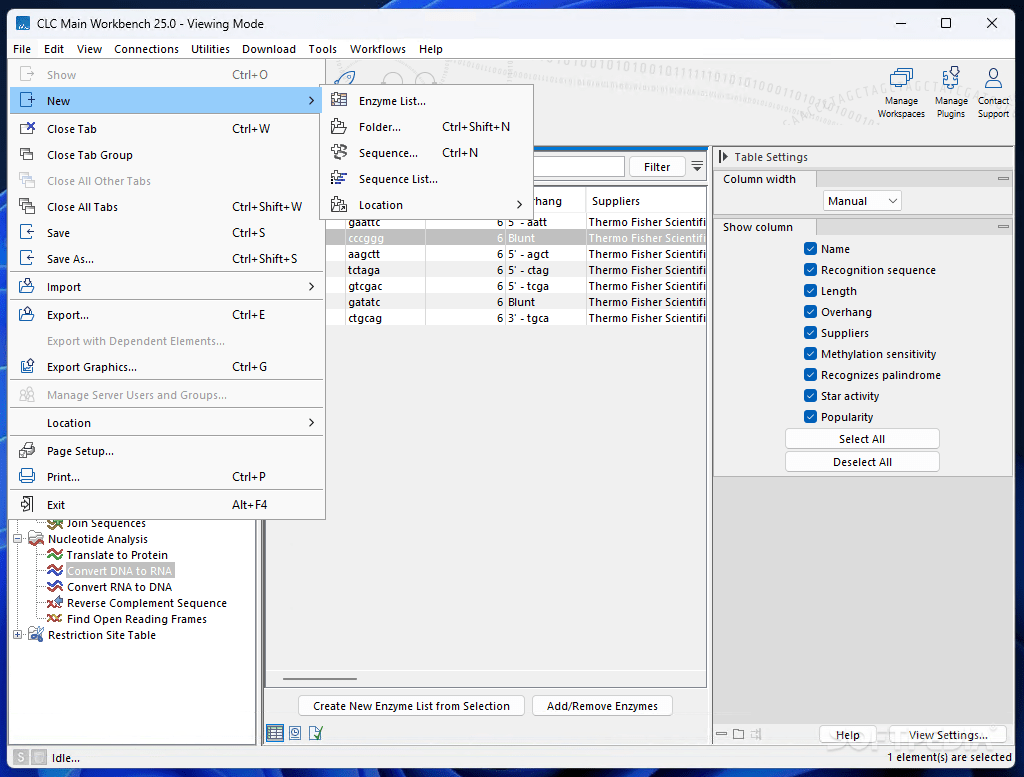Toggle the Recognizes palindrome checkbox off
Viewport: 1024px width, 777px height.
pyautogui.click(x=810, y=374)
